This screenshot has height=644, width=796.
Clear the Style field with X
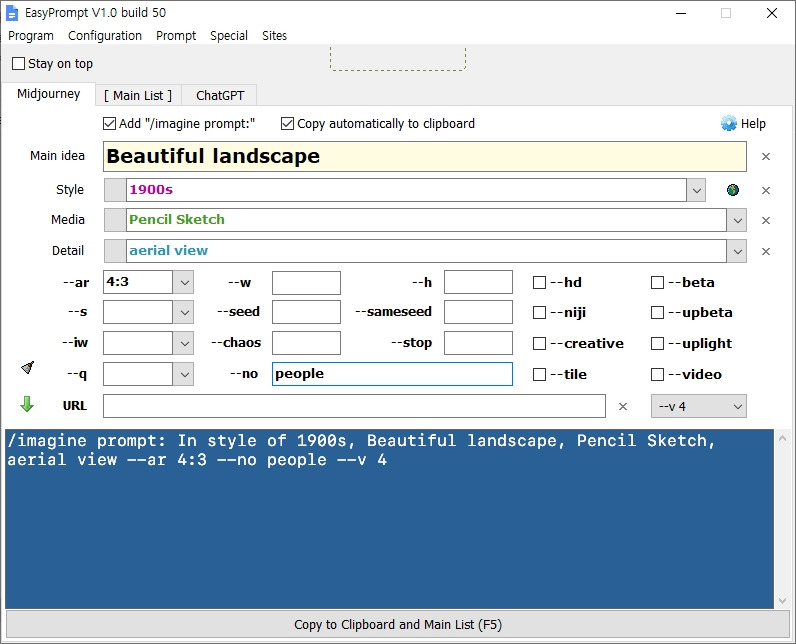pos(766,190)
